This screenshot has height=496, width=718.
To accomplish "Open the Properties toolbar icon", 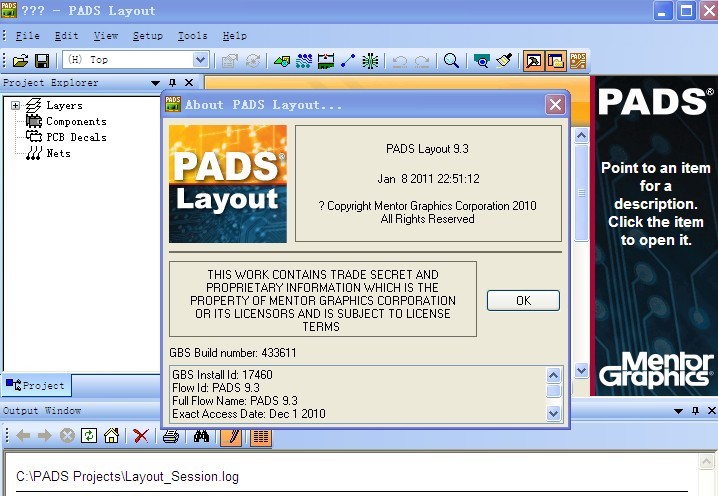I will point(230,60).
